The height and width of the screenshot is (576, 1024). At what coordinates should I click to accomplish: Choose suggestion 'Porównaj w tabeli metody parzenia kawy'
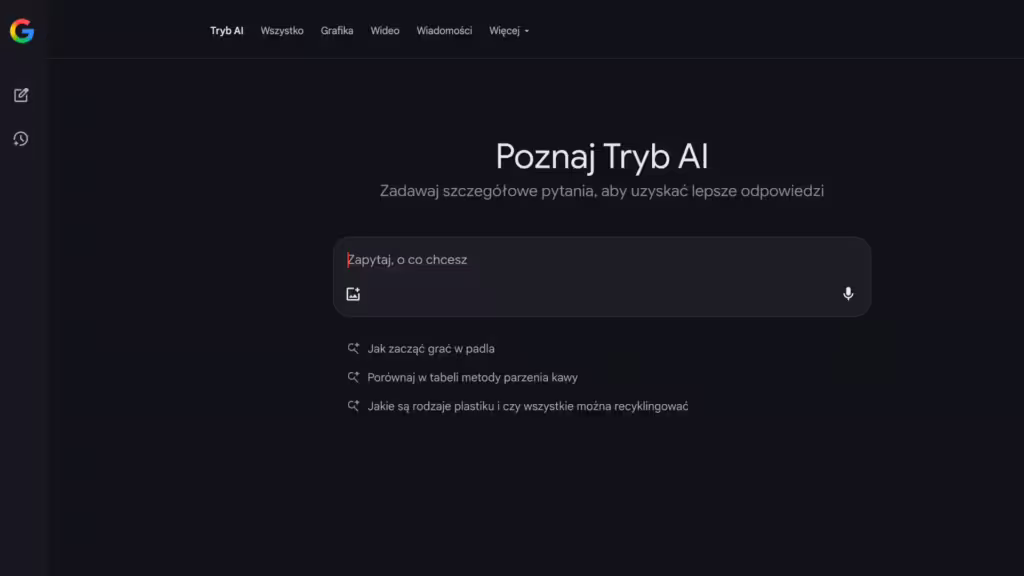(472, 377)
